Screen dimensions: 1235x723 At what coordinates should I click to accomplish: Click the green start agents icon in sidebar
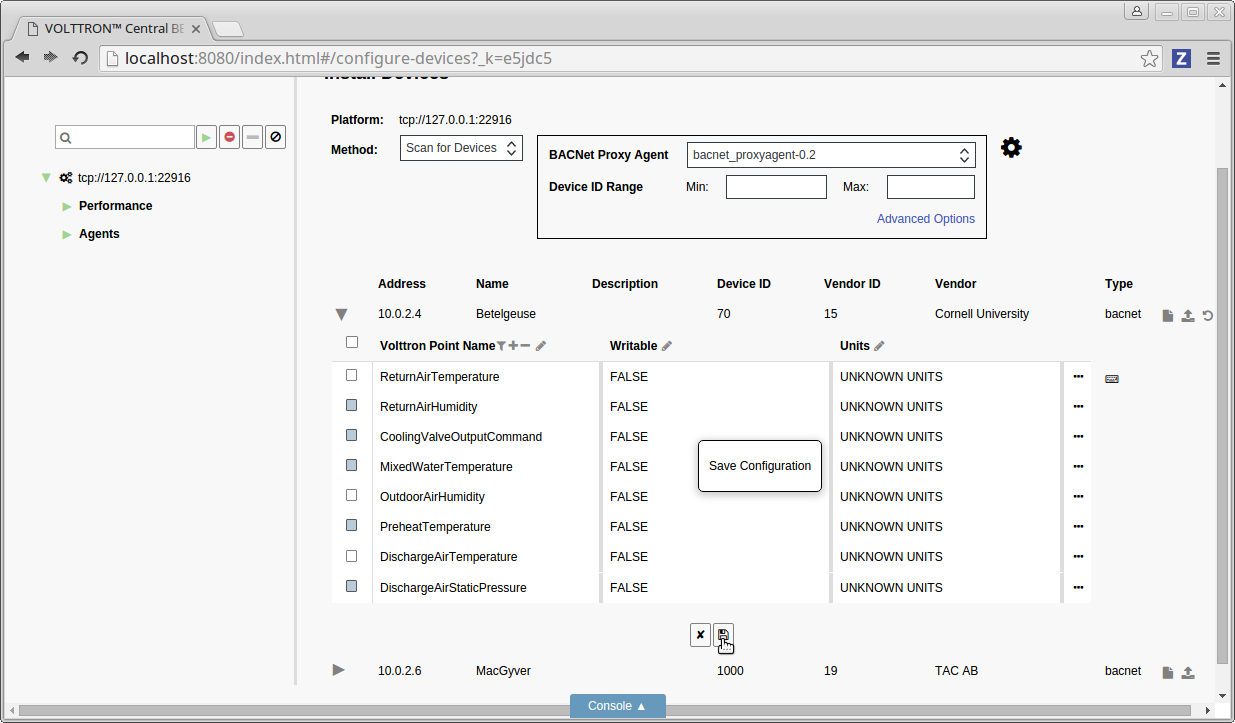coord(206,137)
